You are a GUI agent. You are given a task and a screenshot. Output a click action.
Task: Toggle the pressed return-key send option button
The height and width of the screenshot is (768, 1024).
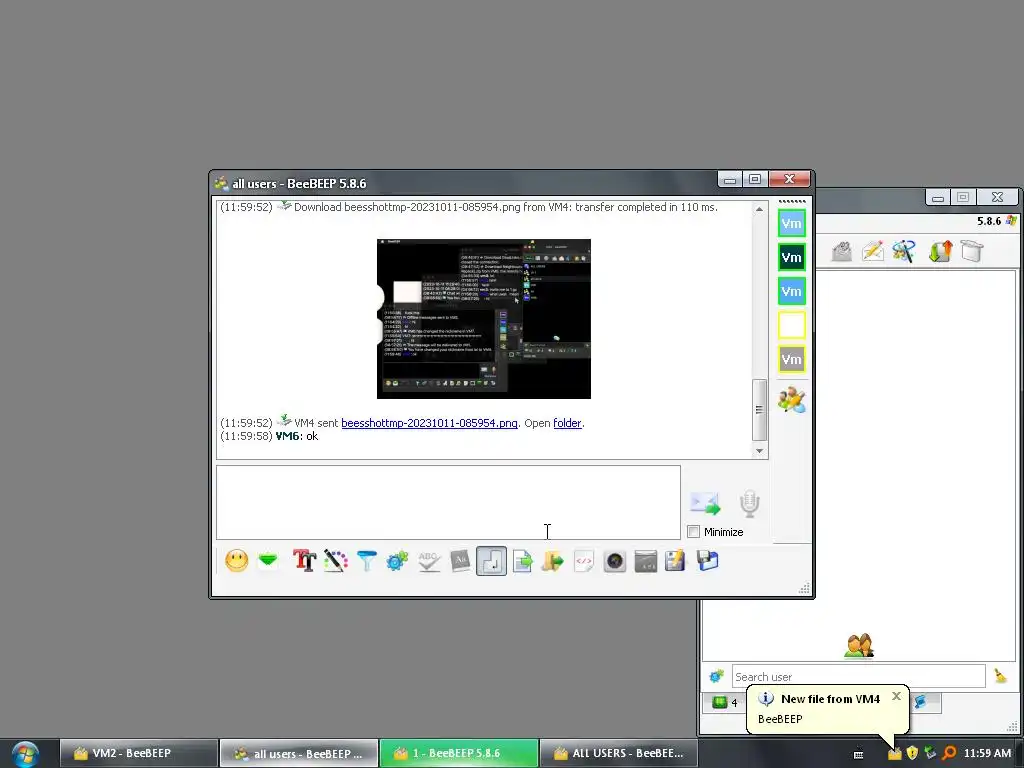(x=491, y=561)
